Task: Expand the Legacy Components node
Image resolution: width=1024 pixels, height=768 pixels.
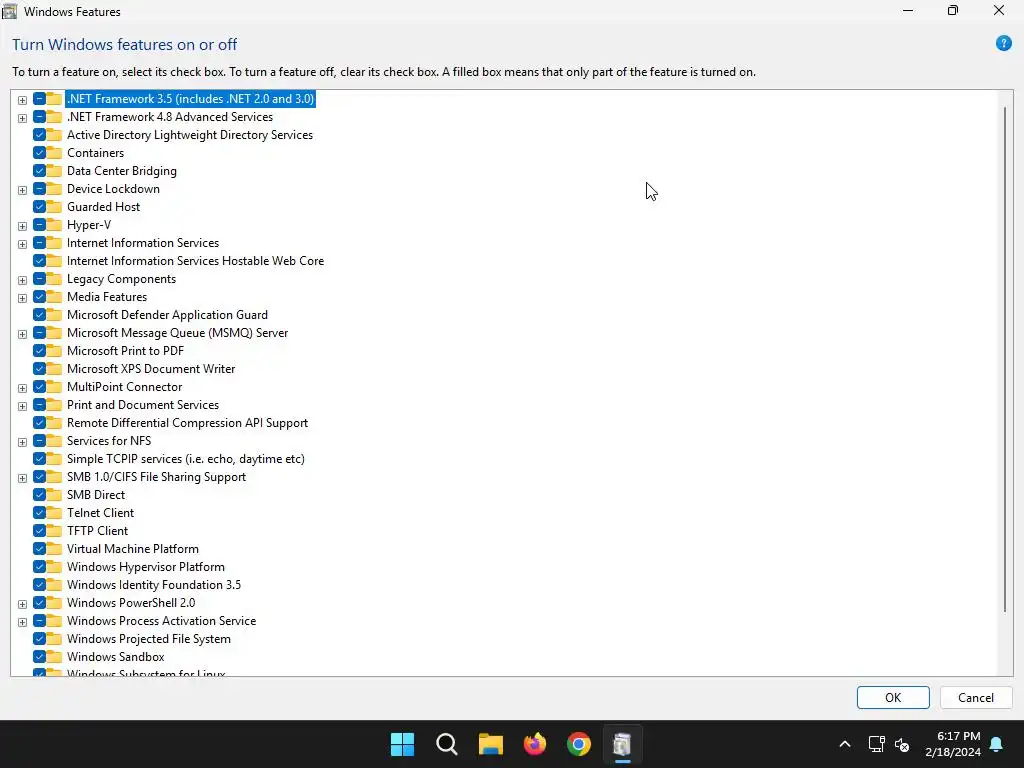Action: click(22, 280)
